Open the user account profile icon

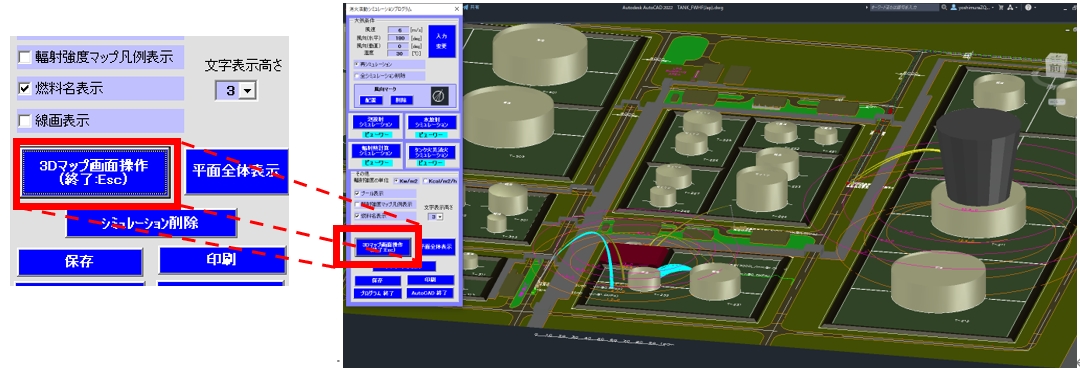click(x=953, y=7)
